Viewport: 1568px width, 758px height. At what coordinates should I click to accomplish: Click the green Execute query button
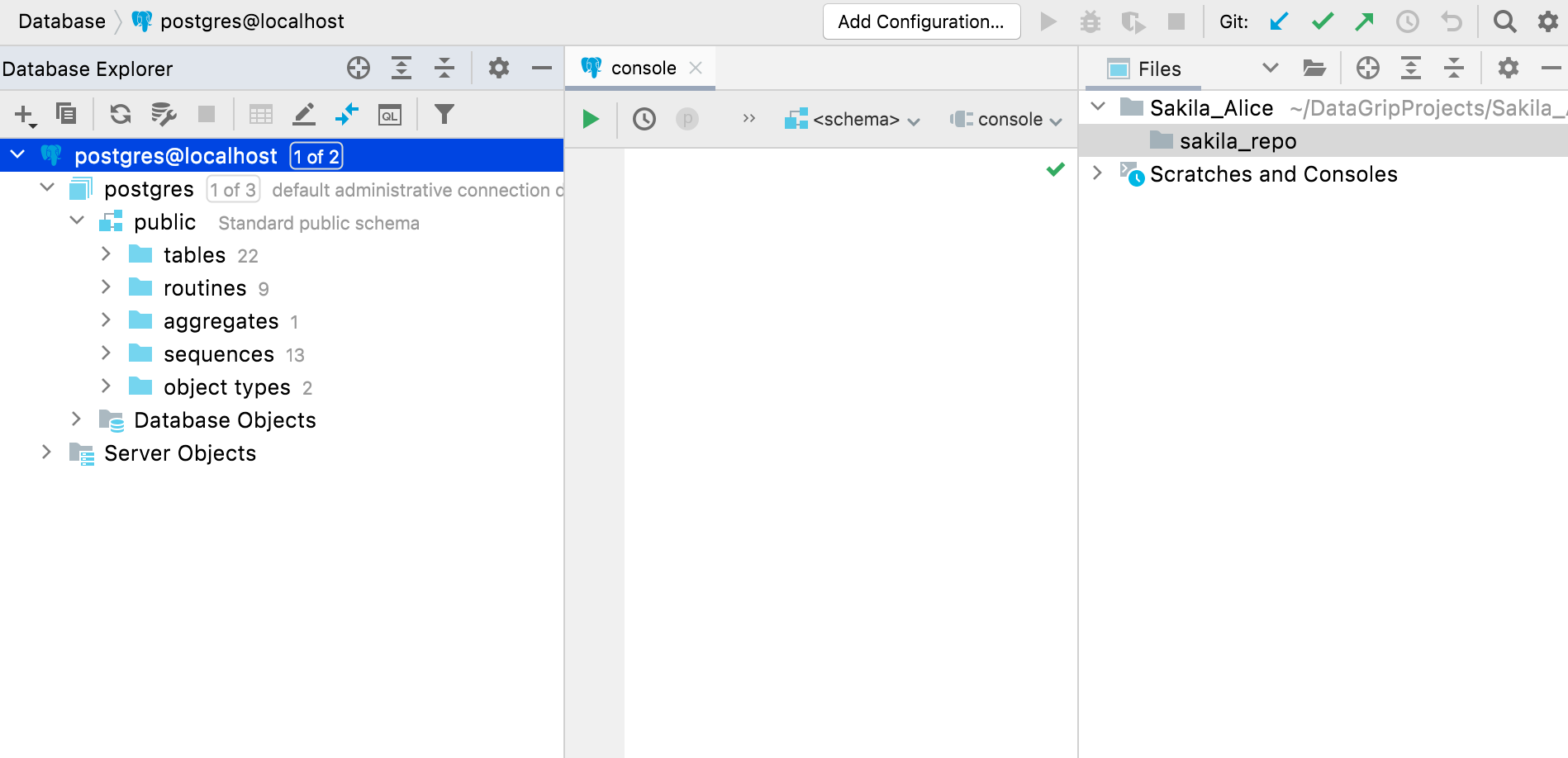(590, 119)
